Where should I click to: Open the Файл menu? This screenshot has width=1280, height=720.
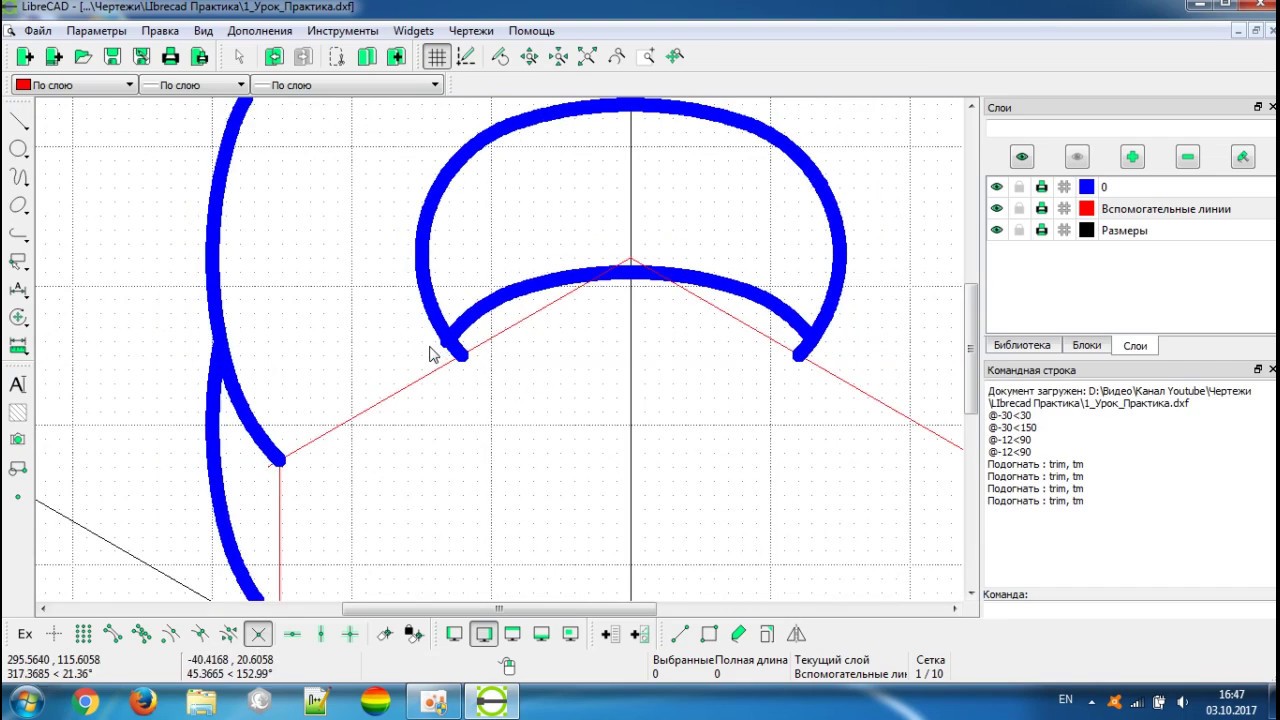pyautogui.click(x=38, y=31)
